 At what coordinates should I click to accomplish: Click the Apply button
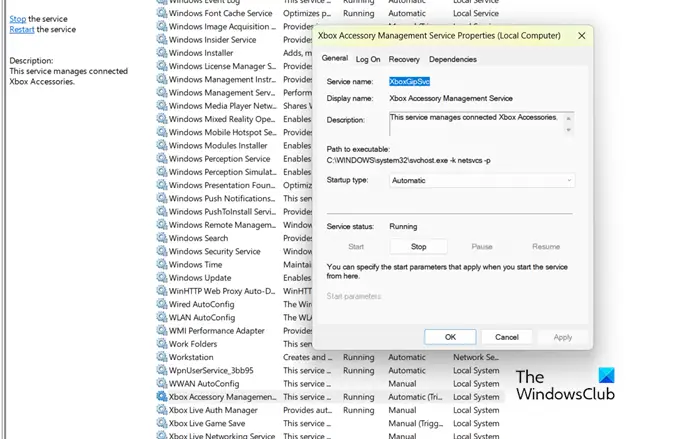(x=562, y=337)
